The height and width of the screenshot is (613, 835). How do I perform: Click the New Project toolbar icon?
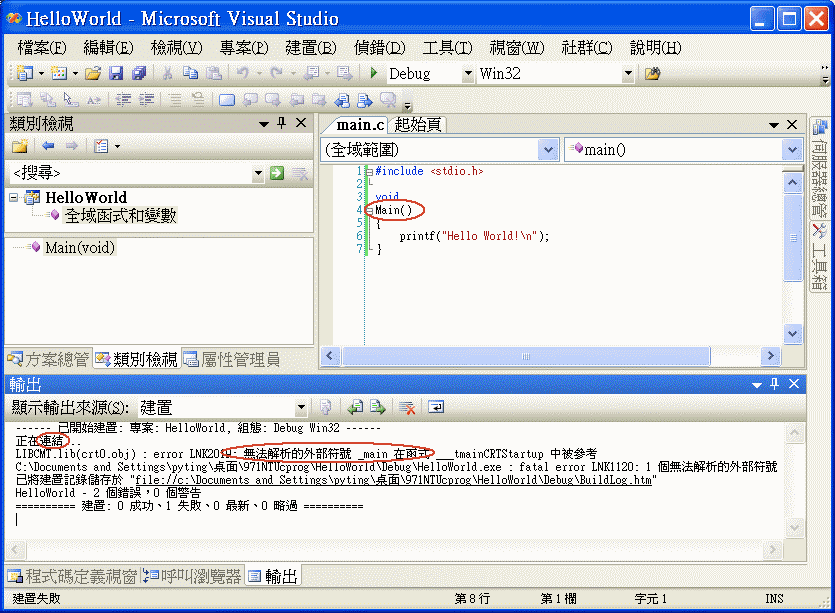point(24,73)
